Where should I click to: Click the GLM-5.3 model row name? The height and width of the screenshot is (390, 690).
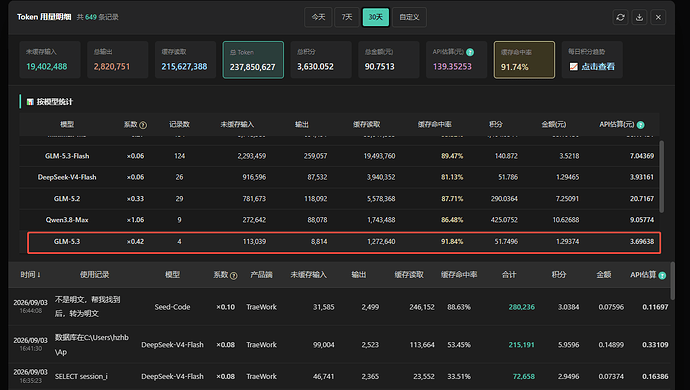67,241
